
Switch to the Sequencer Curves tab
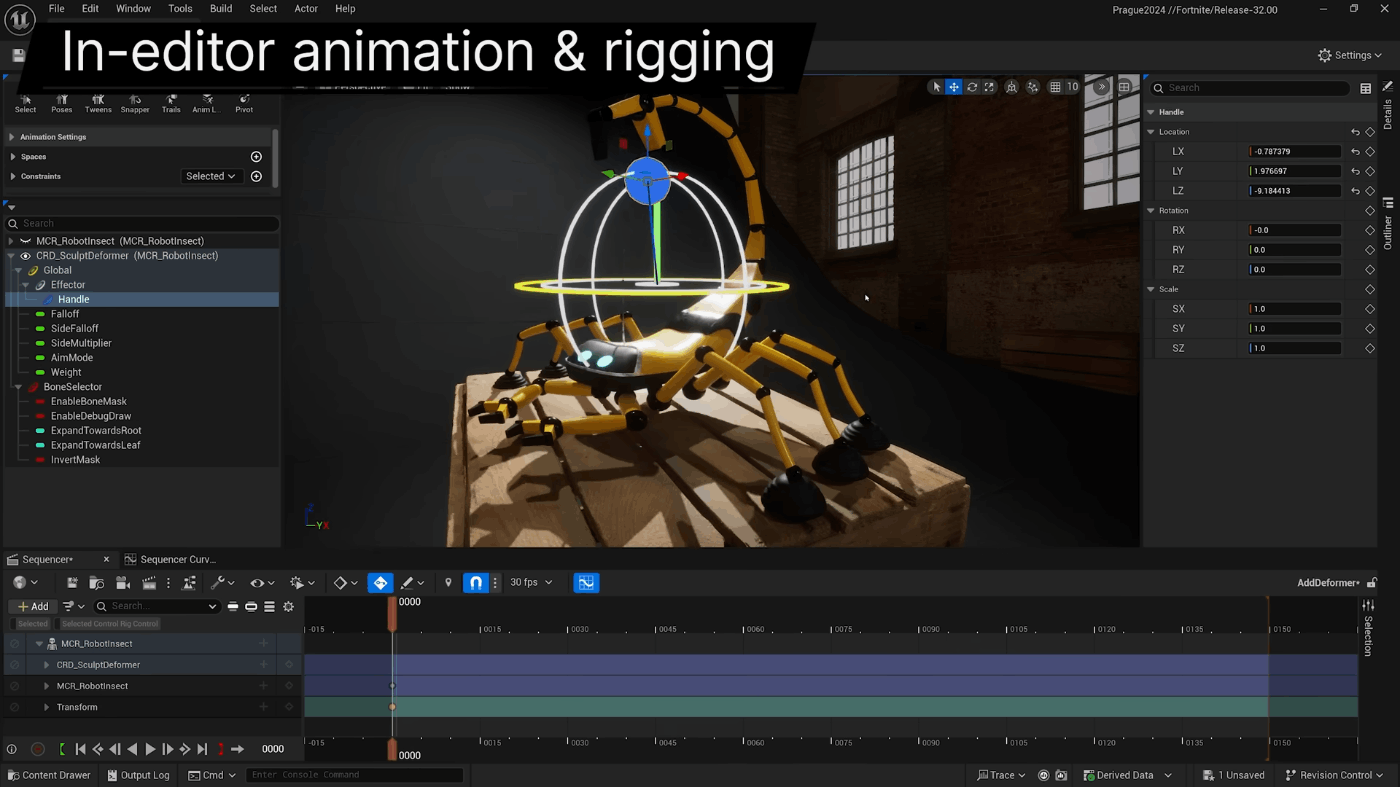point(170,560)
